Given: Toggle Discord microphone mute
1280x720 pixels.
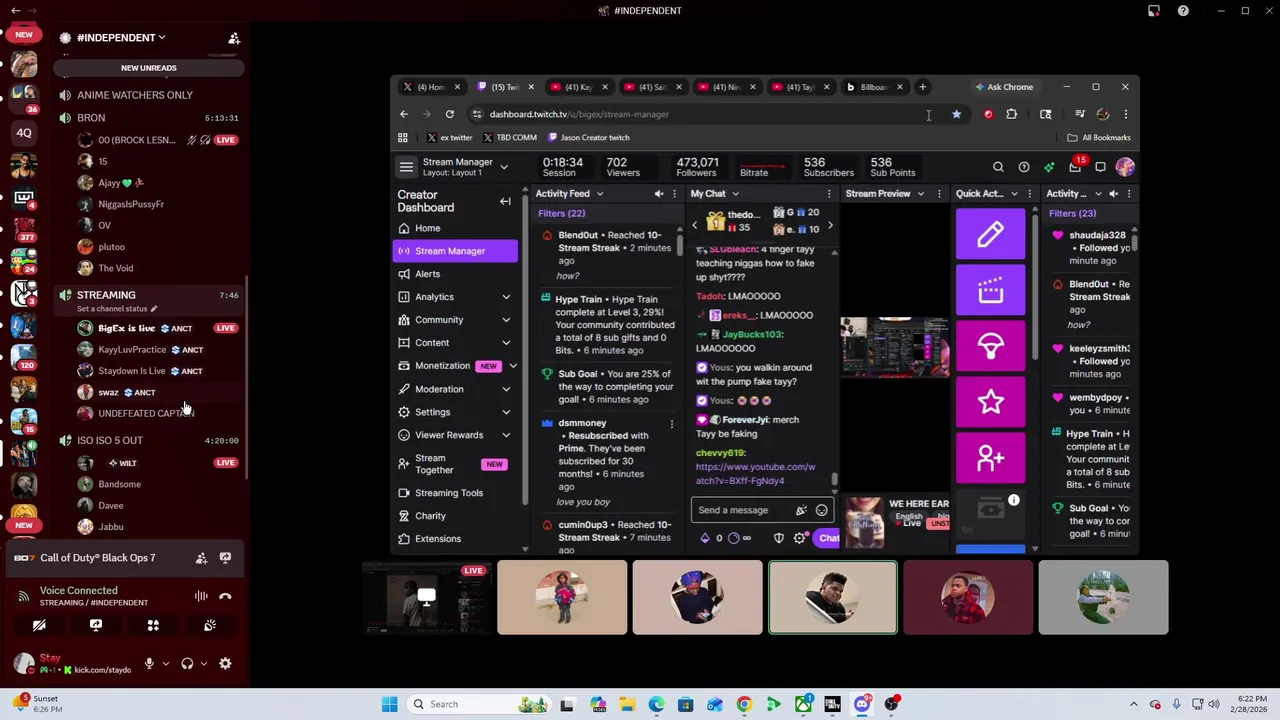Looking at the screenshot, I should pyautogui.click(x=149, y=663).
